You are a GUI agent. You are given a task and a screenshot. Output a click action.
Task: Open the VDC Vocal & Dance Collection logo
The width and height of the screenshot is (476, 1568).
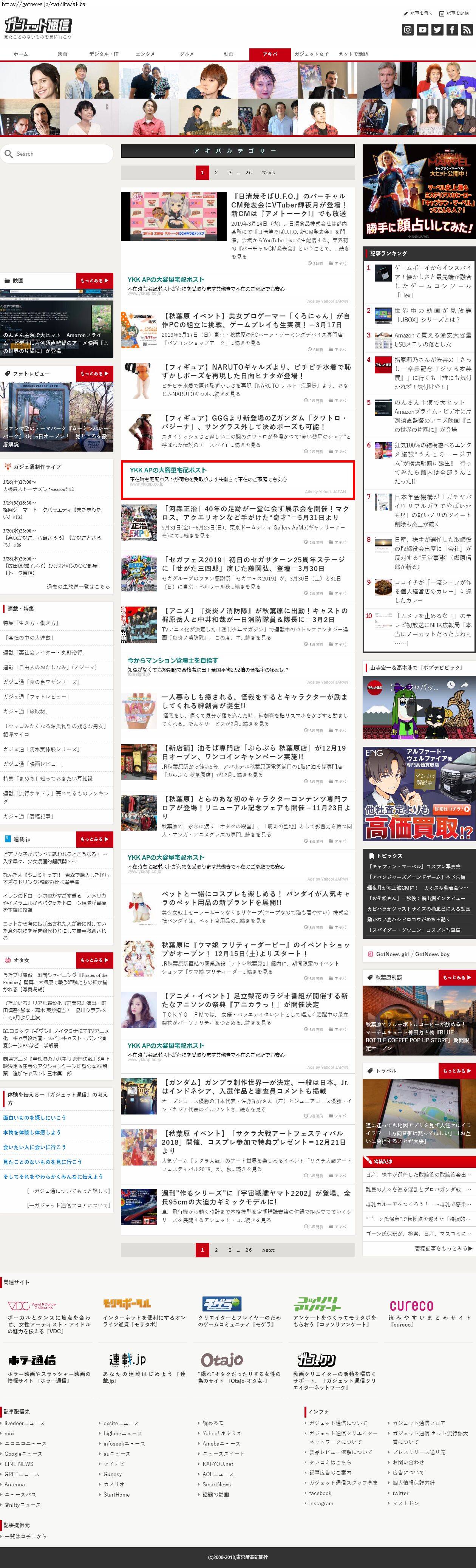pos(32,1305)
